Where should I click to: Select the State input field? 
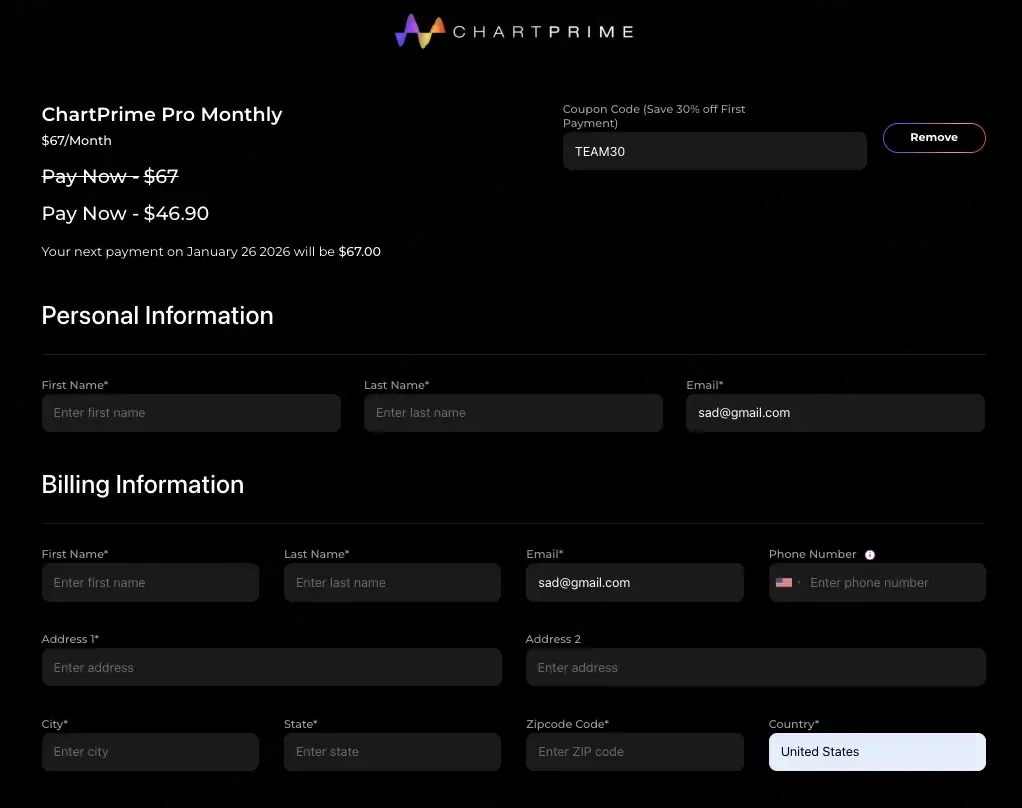[392, 752]
